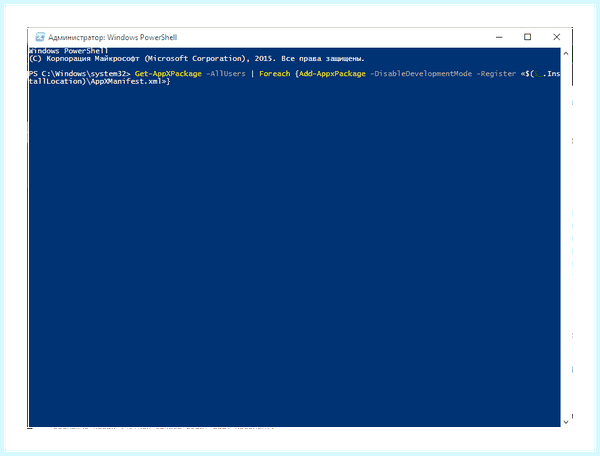Click the 'Foreach' keyword
Image resolution: width=600 pixels, height=456 pixels.
275,74
